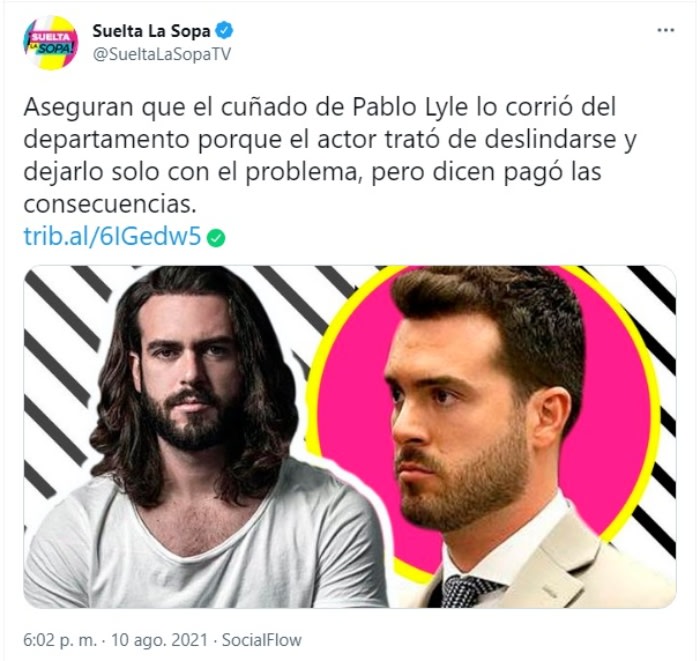The image size is (700, 661).
Task: Click the name Pablo Lyle in tweet text
Action: [x=410, y=107]
